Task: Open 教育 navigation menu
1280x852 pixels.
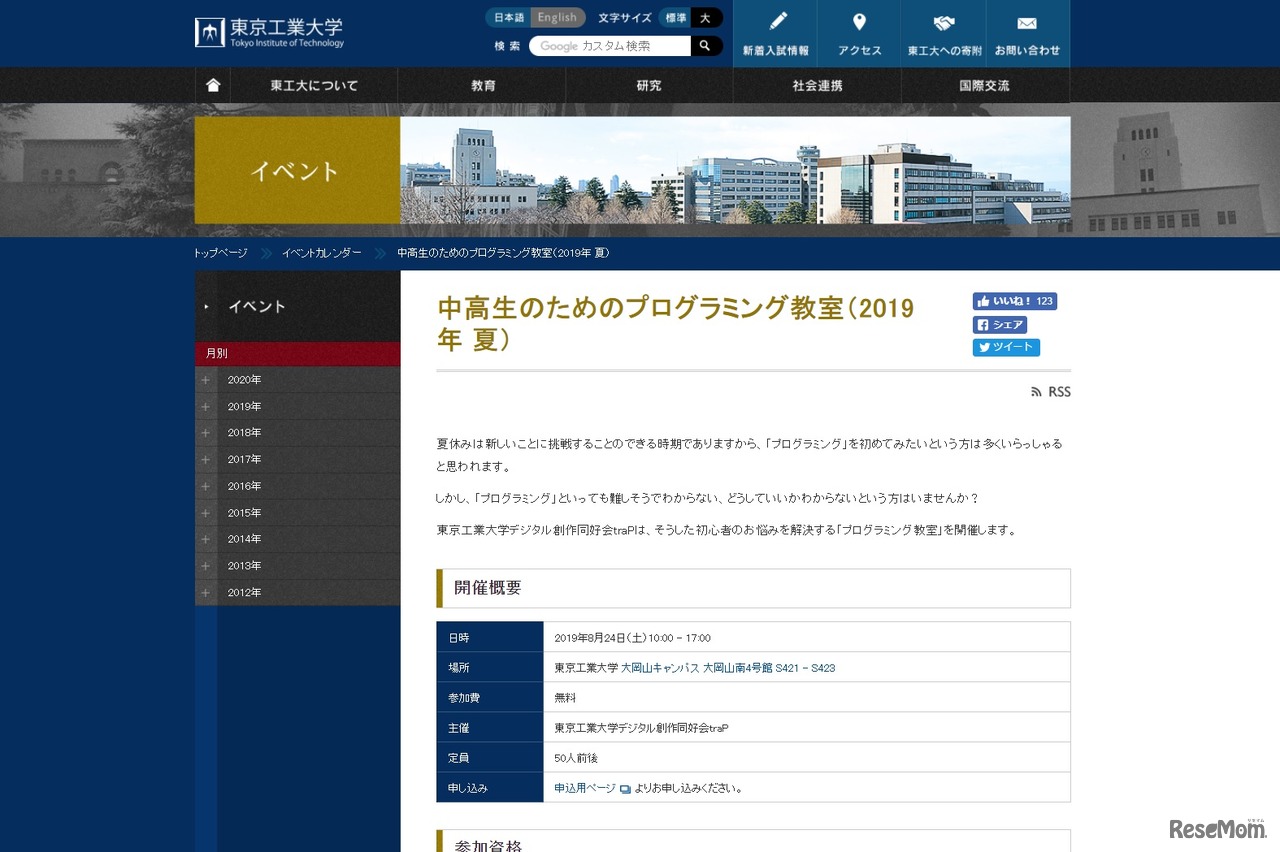Action: 482,86
